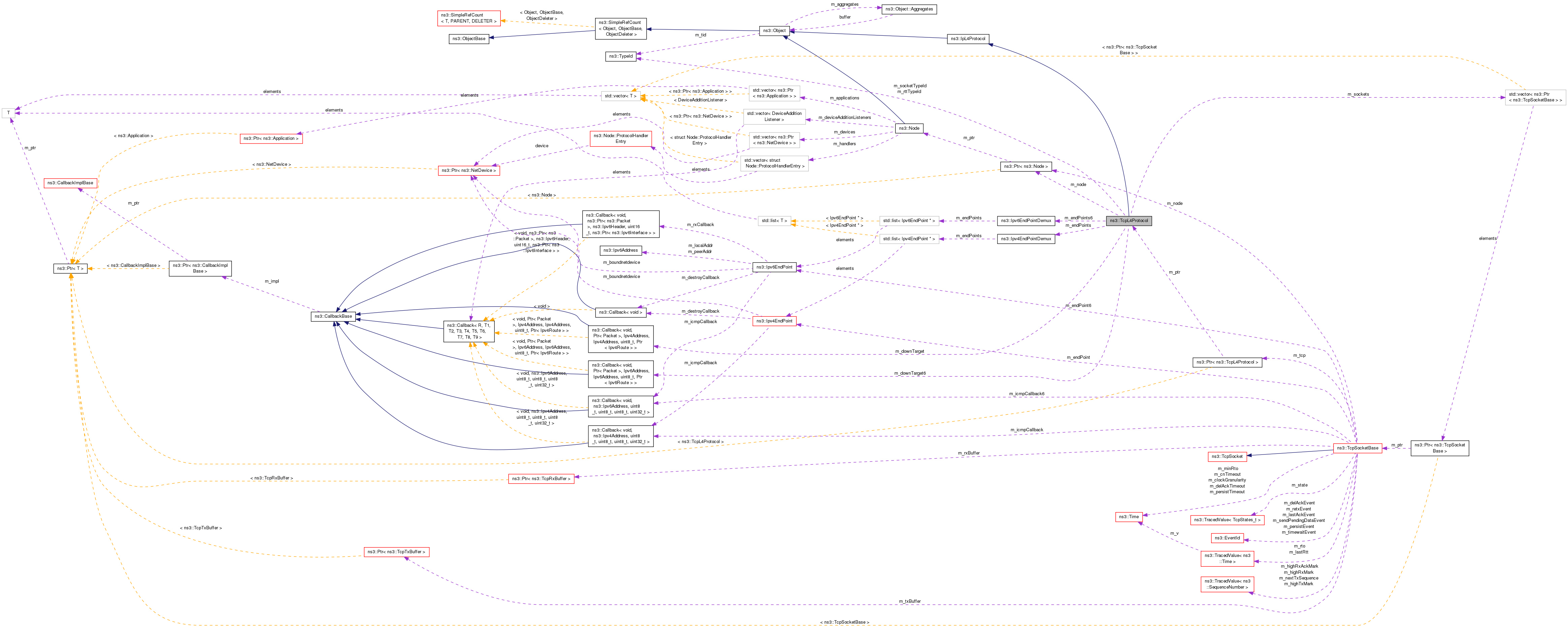Open the ns3::TcpL4Protocol class node
This screenshot has width=1568, height=627.
[x=1129, y=220]
